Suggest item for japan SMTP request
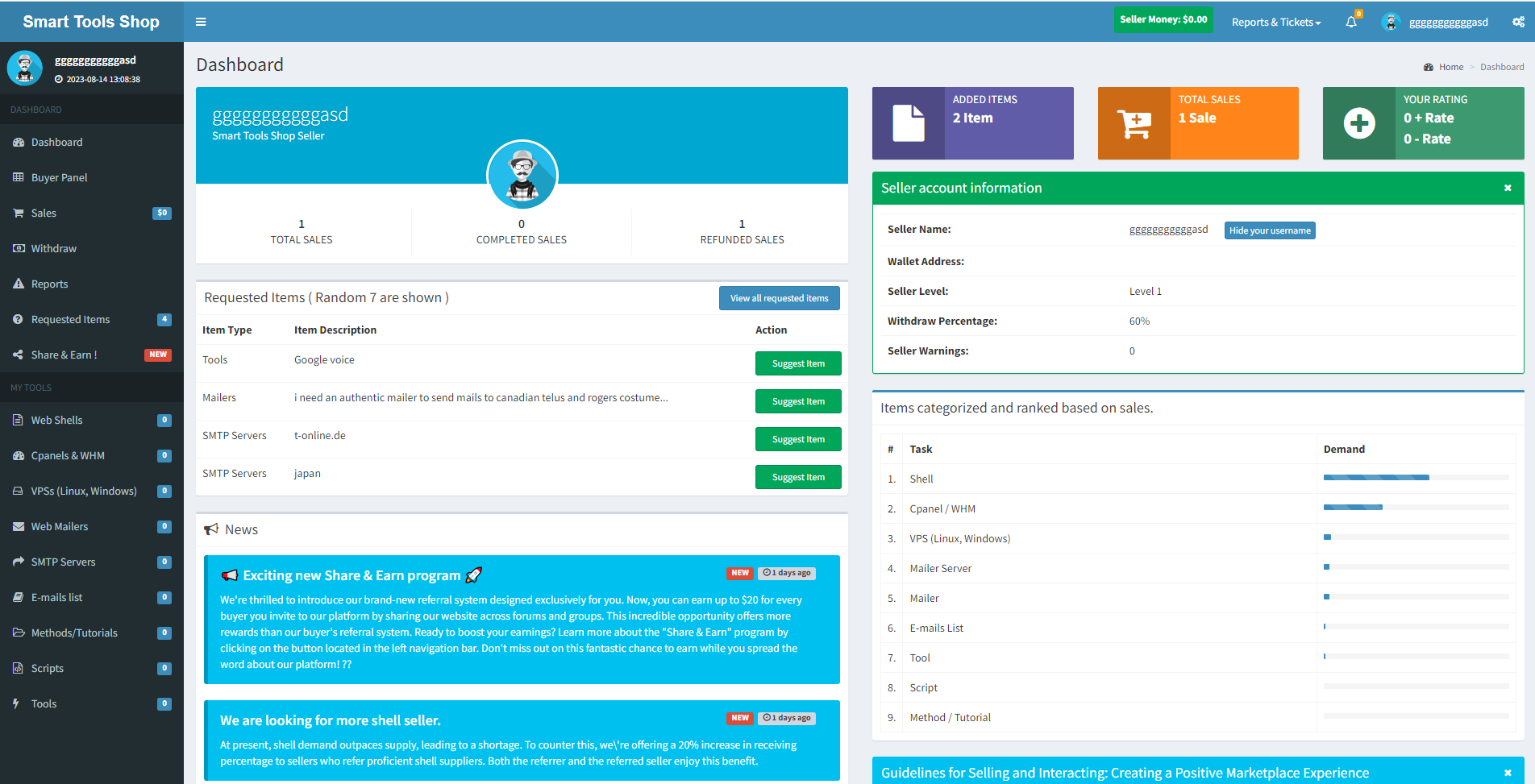The width and height of the screenshot is (1535, 784). click(798, 477)
